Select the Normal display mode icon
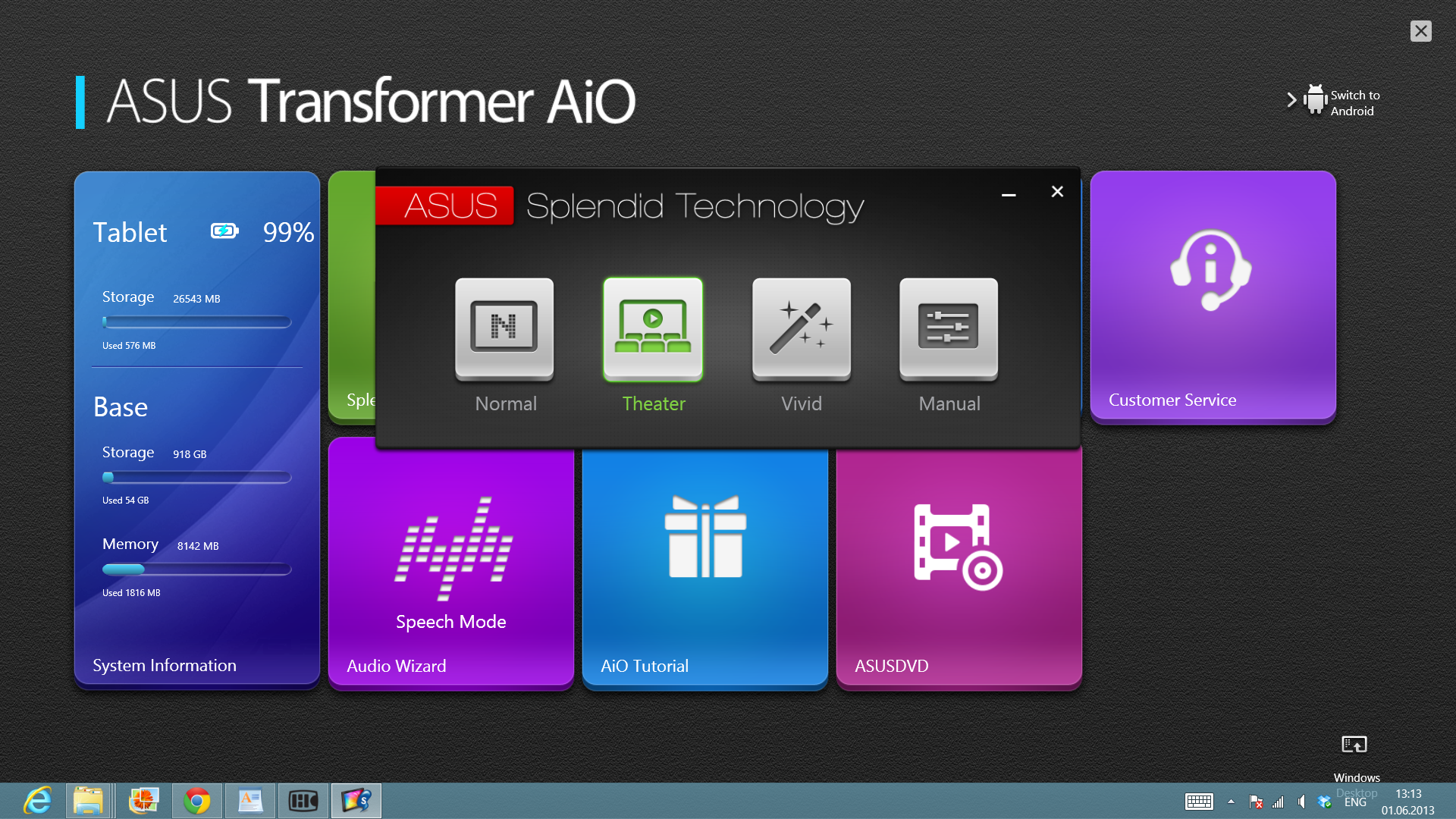This screenshot has width=1456, height=819. pos(504,328)
